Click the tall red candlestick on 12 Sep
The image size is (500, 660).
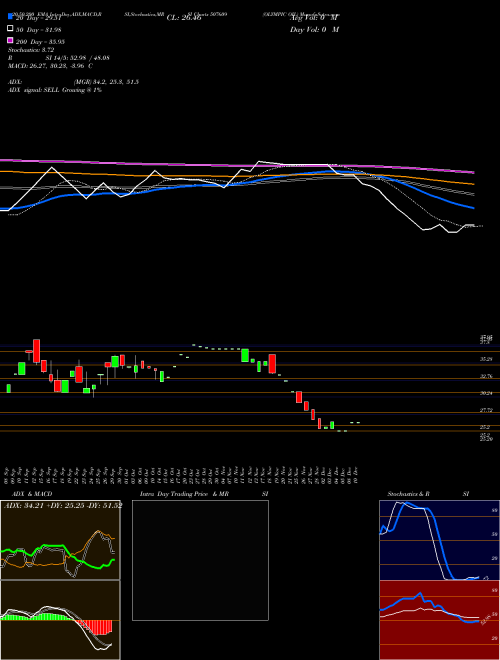(x=37, y=351)
